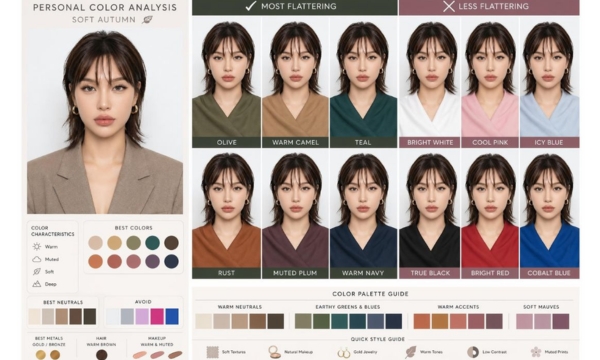Image resolution: width=600 pixels, height=360 pixels.
Task: Choose the cream swatch in Best Neutrals
Action: click(x=34, y=316)
